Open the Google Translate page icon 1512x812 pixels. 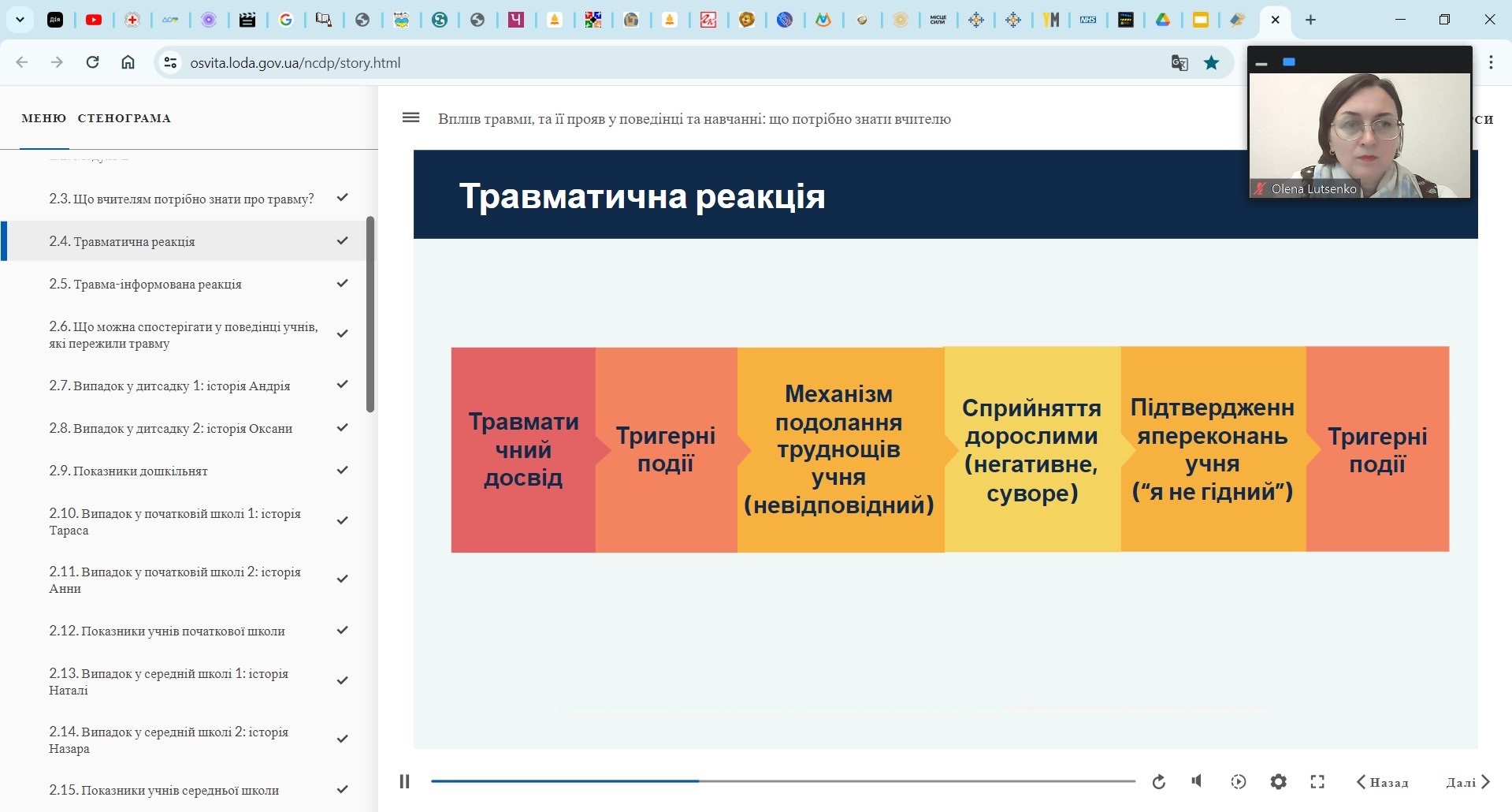click(x=1179, y=62)
